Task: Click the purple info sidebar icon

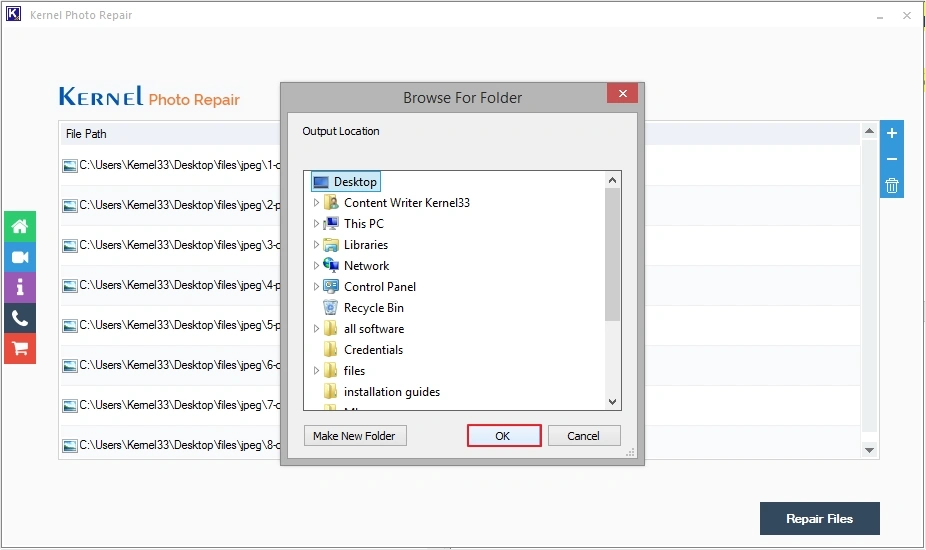Action: (19, 288)
